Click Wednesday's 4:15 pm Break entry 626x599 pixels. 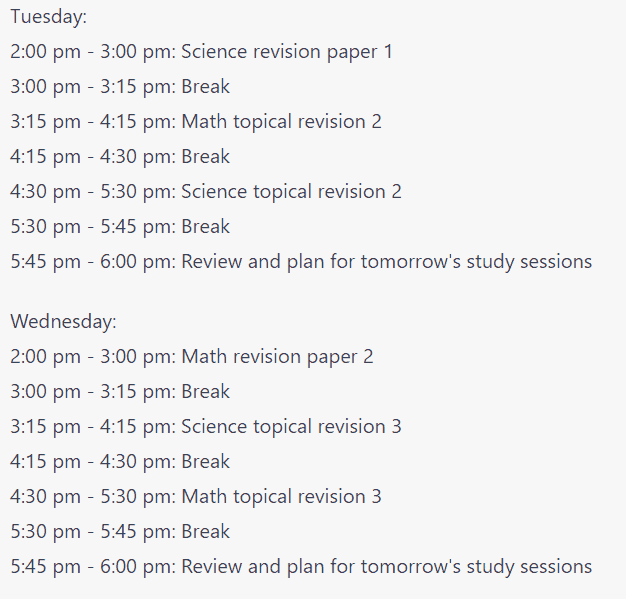point(120,462)
